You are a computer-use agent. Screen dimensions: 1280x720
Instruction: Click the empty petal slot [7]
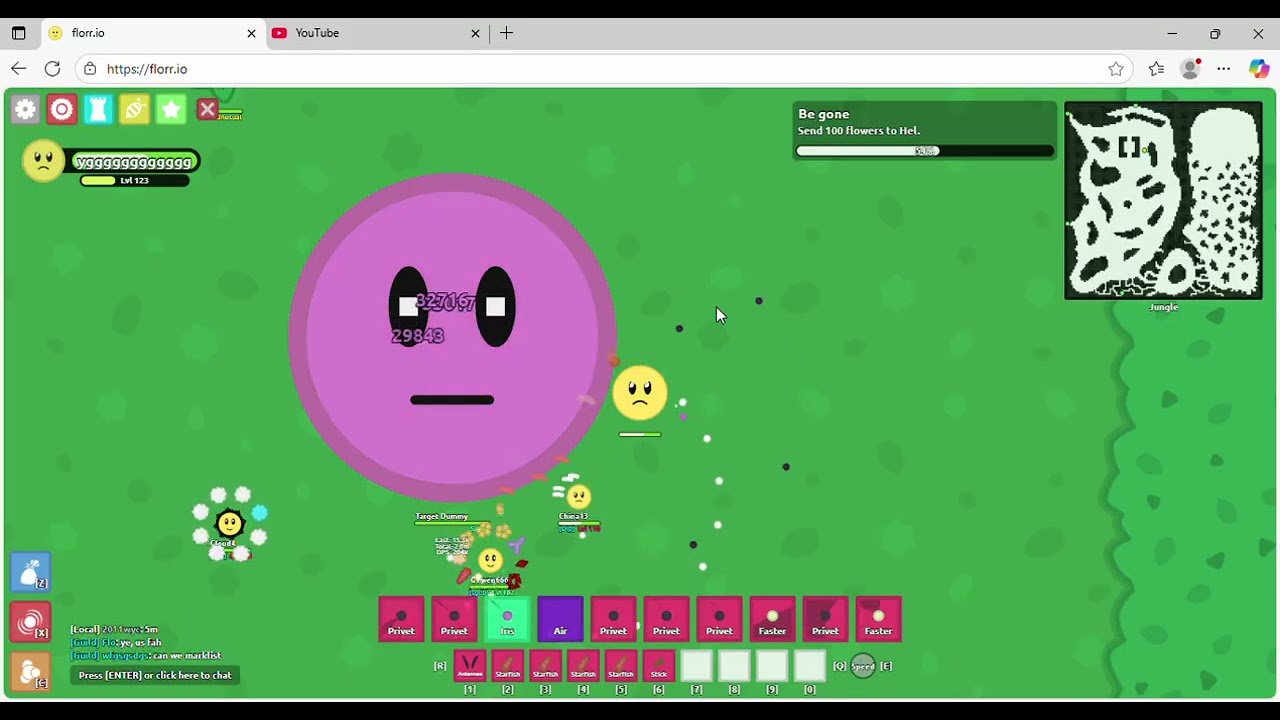697,665
